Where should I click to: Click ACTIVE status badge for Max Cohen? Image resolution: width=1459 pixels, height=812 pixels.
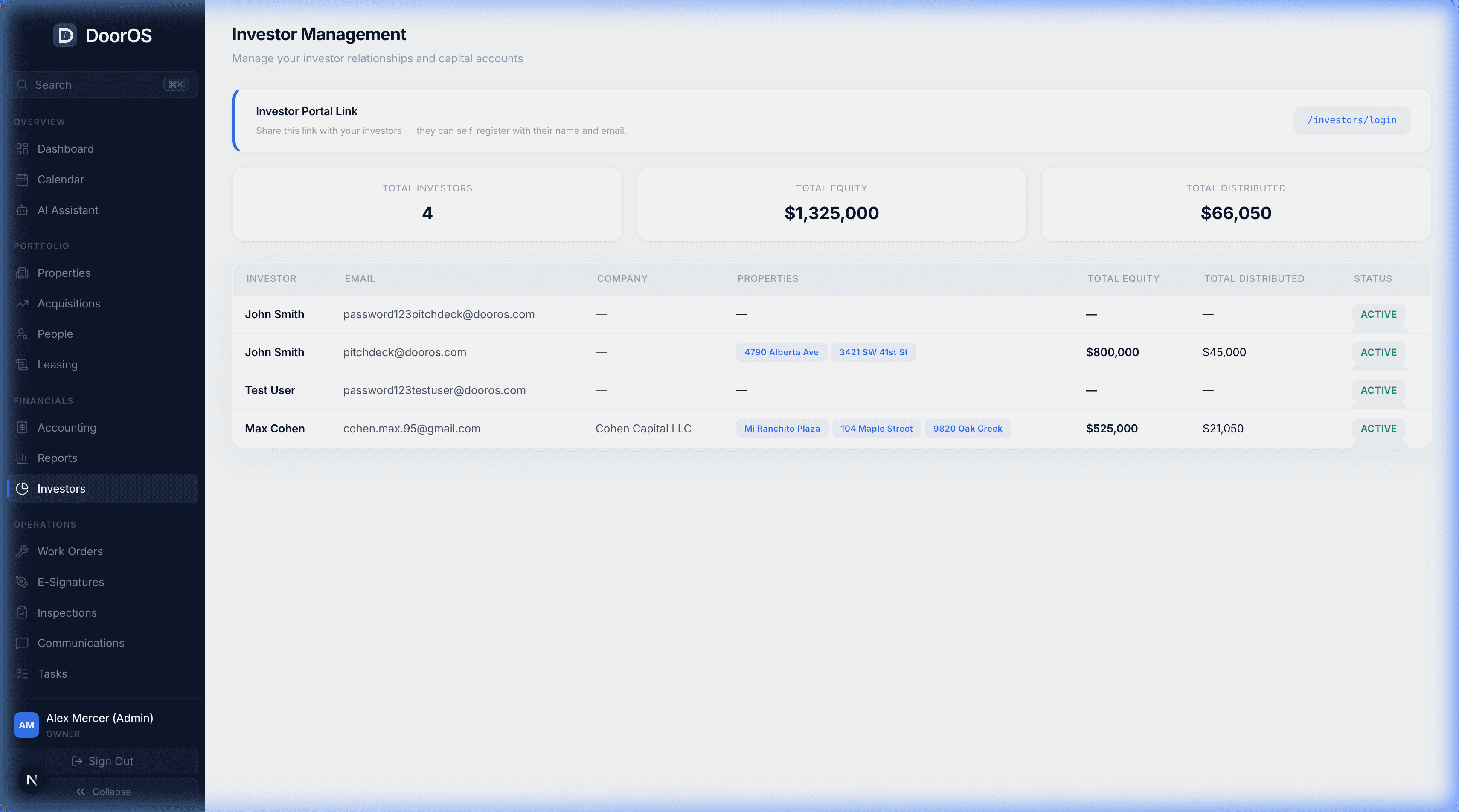(1378, 429)
